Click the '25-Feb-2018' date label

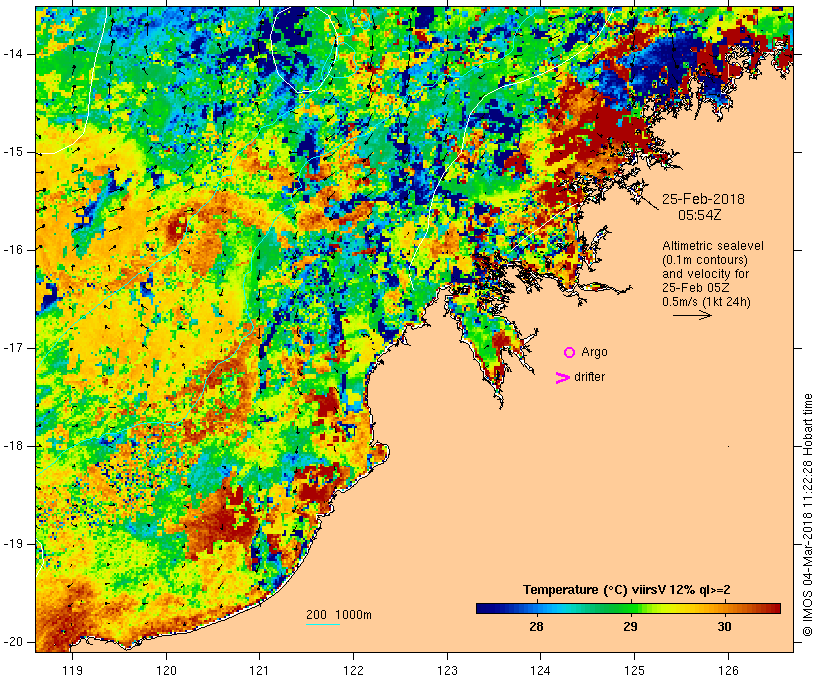703,199
